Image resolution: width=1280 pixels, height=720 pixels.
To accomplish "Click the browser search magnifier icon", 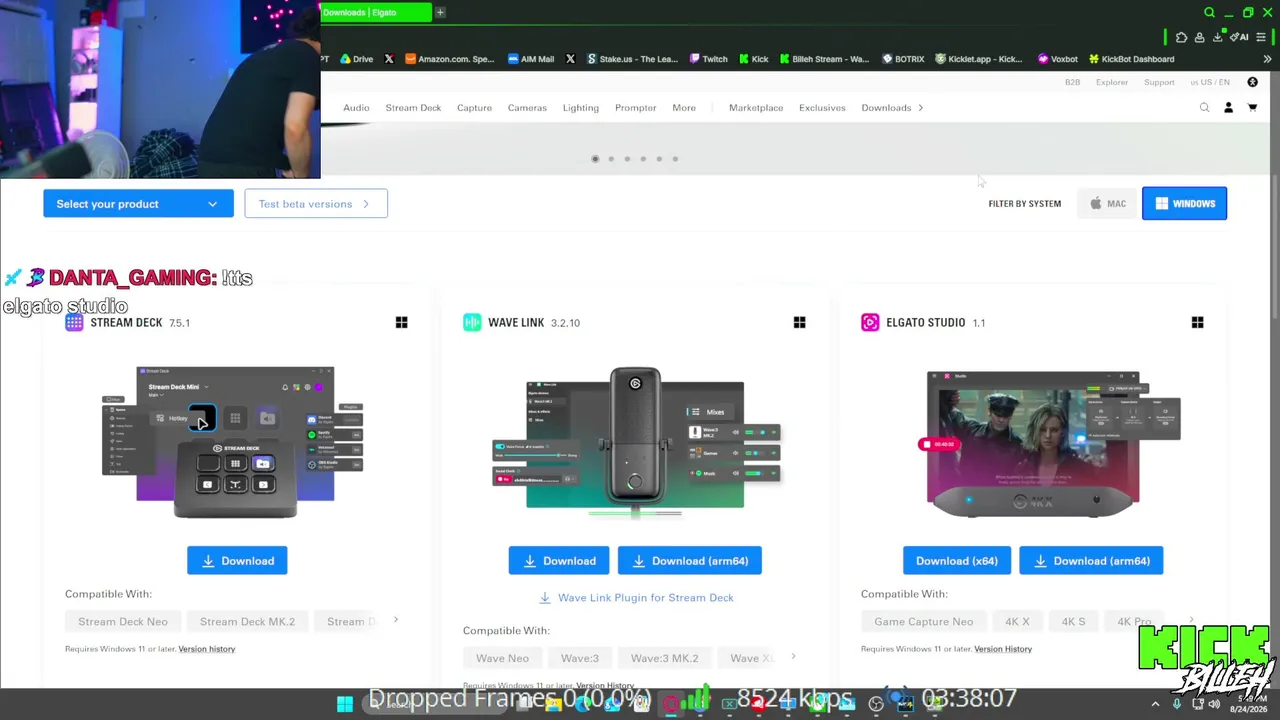I will tap(1209, 13).
